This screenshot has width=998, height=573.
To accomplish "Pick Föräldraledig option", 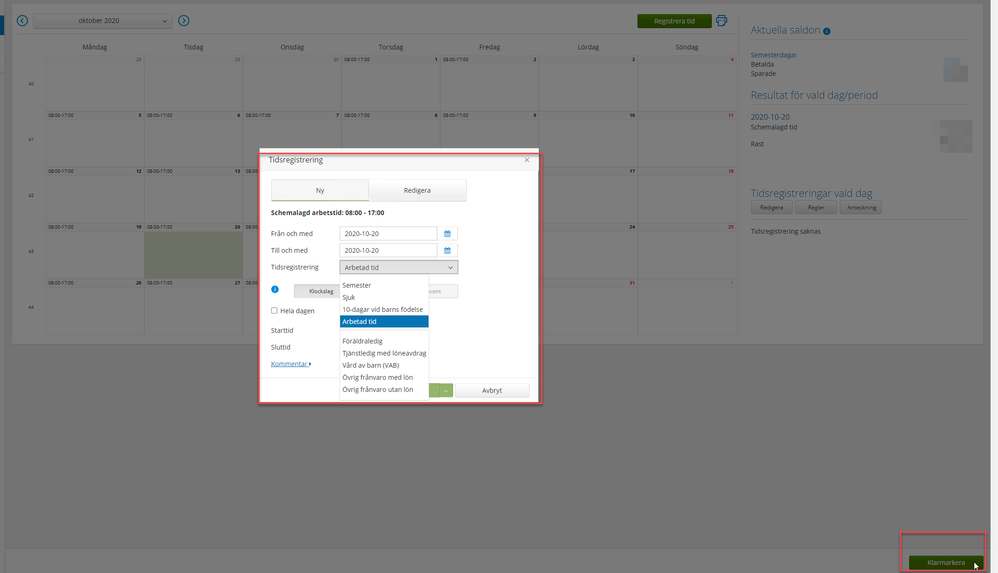I will coord(384,341).
